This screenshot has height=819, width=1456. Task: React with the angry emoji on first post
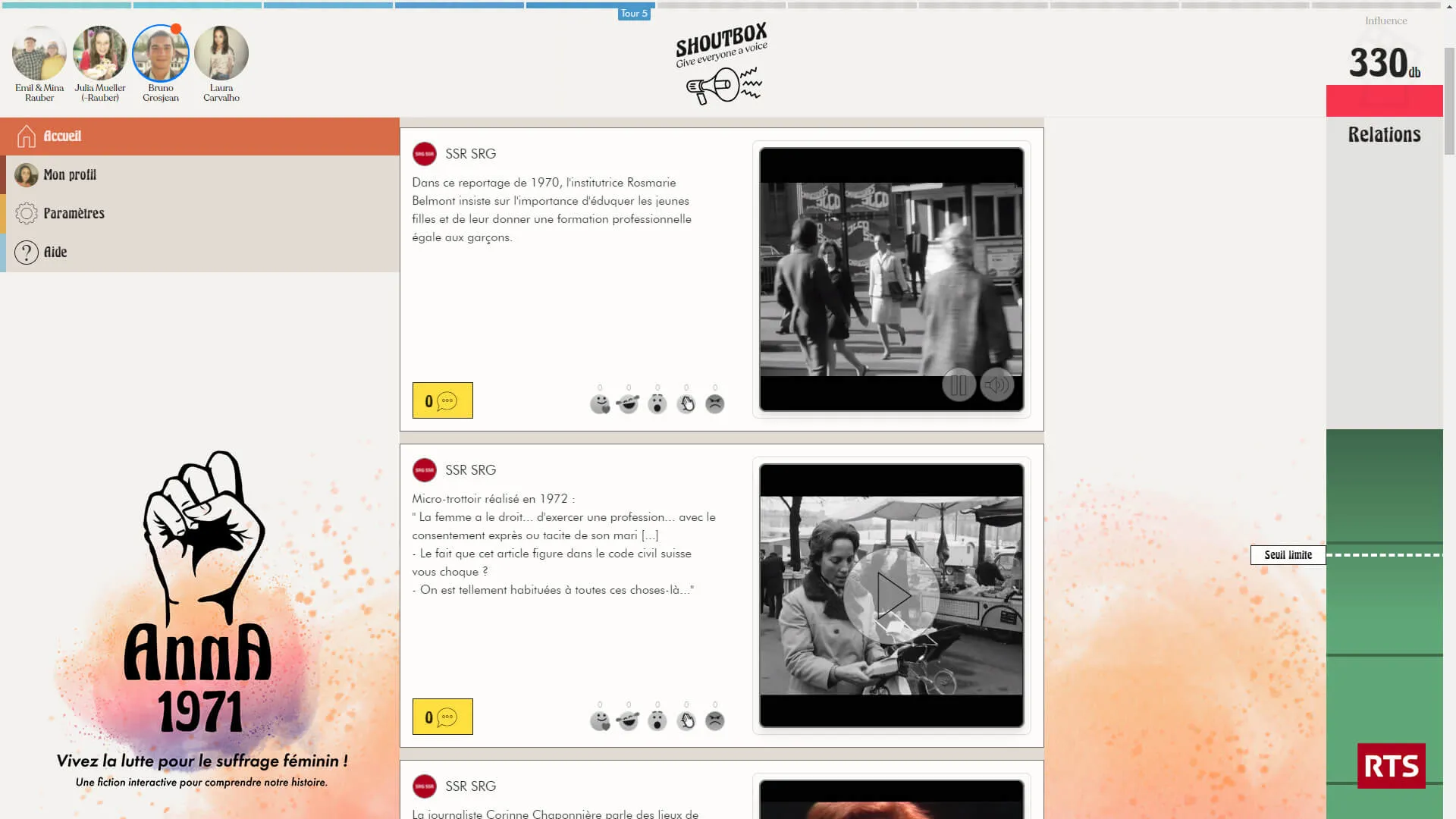pyautogui.click(x=714, y=404)
